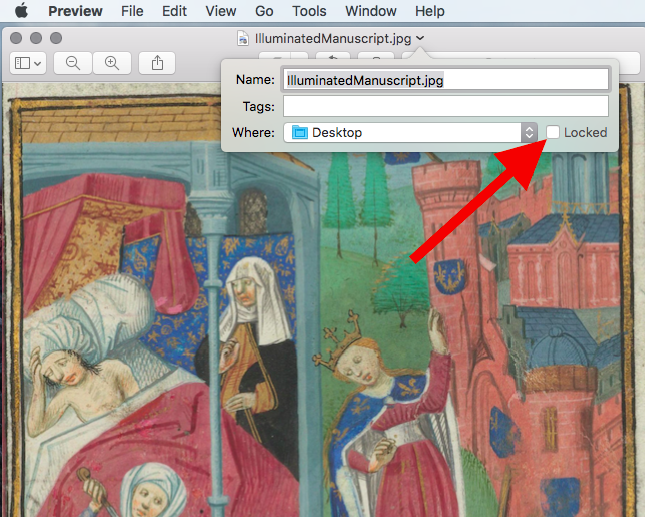Screen dimensions: 645x517
Task: Click the title dropdown chevron beside IlluminatedManuscript.jpg
Action: (x=420, y=38)
